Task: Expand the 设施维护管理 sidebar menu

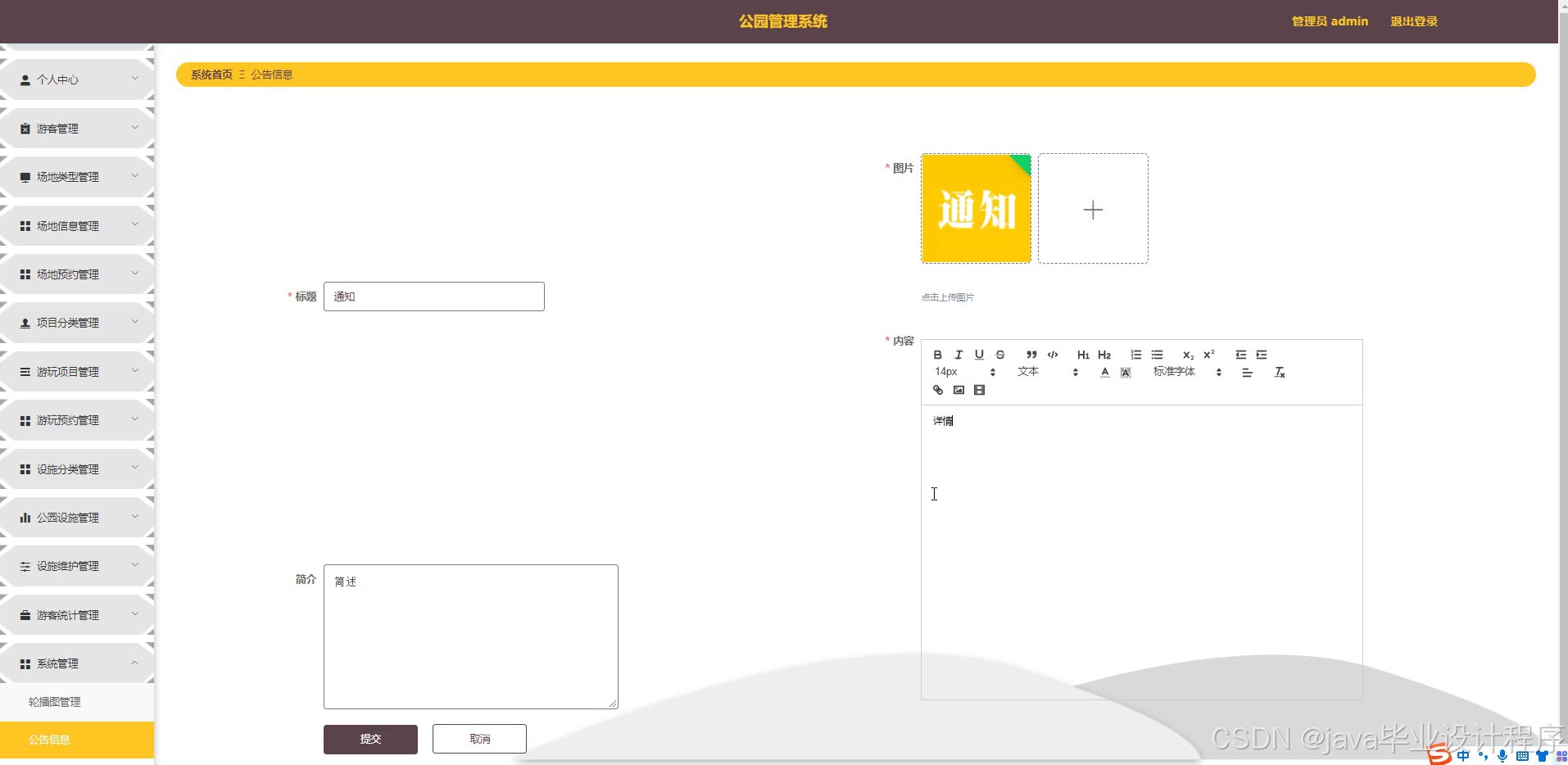Action: click(78, 566)
